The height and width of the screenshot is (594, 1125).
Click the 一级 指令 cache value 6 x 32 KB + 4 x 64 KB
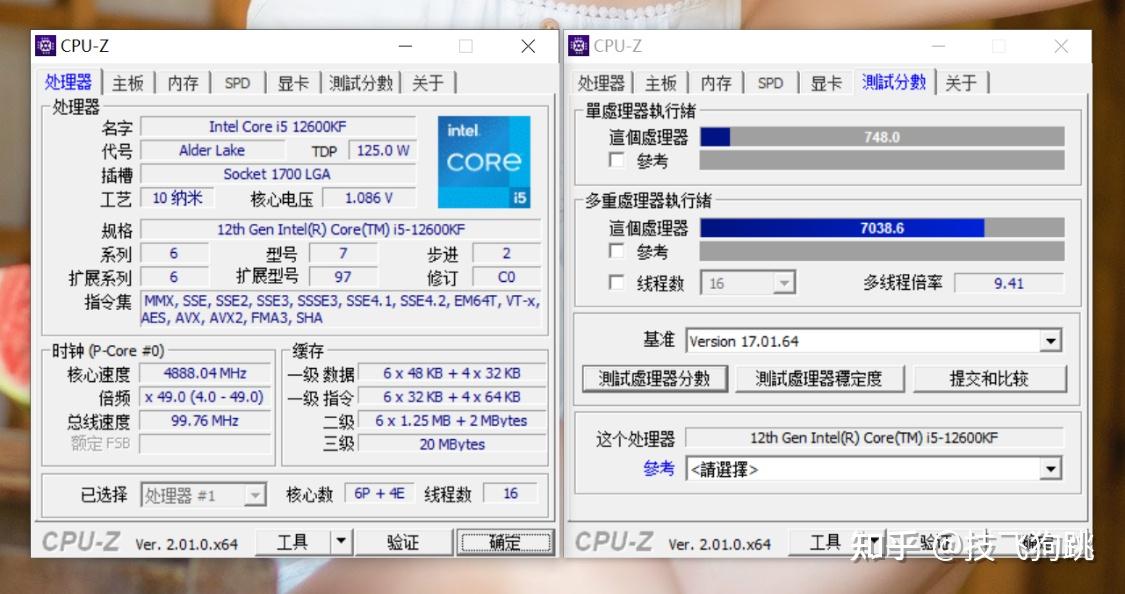452,397
